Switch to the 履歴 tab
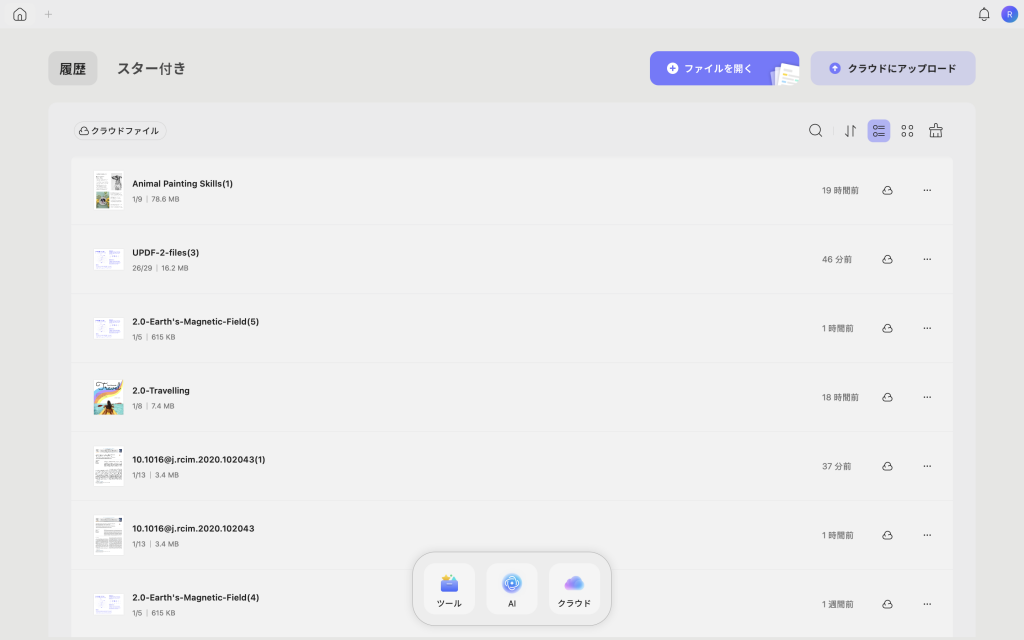The width and height of the screenshot is (1024, 640). point(72,69)
